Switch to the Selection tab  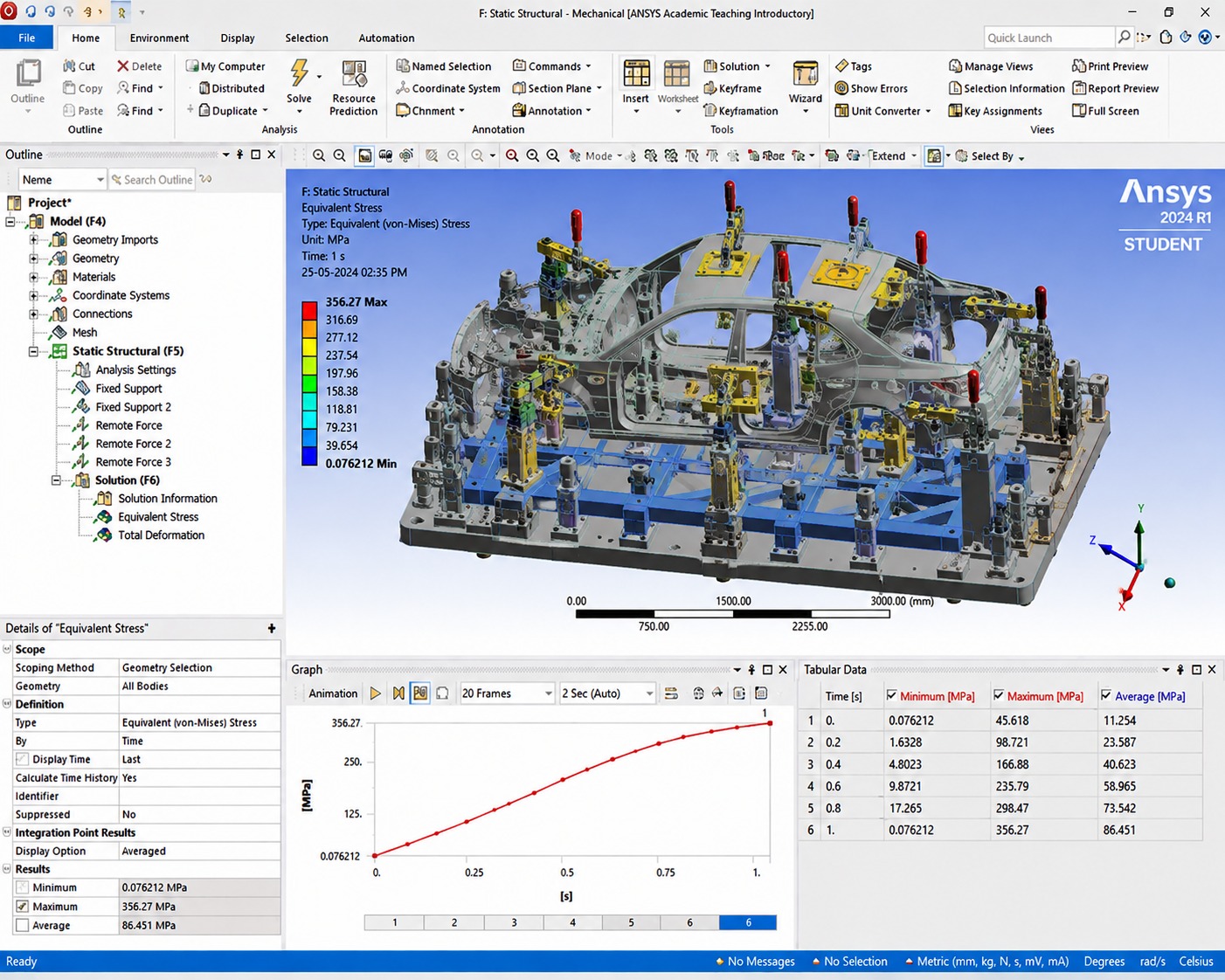(x=307, y=38)
